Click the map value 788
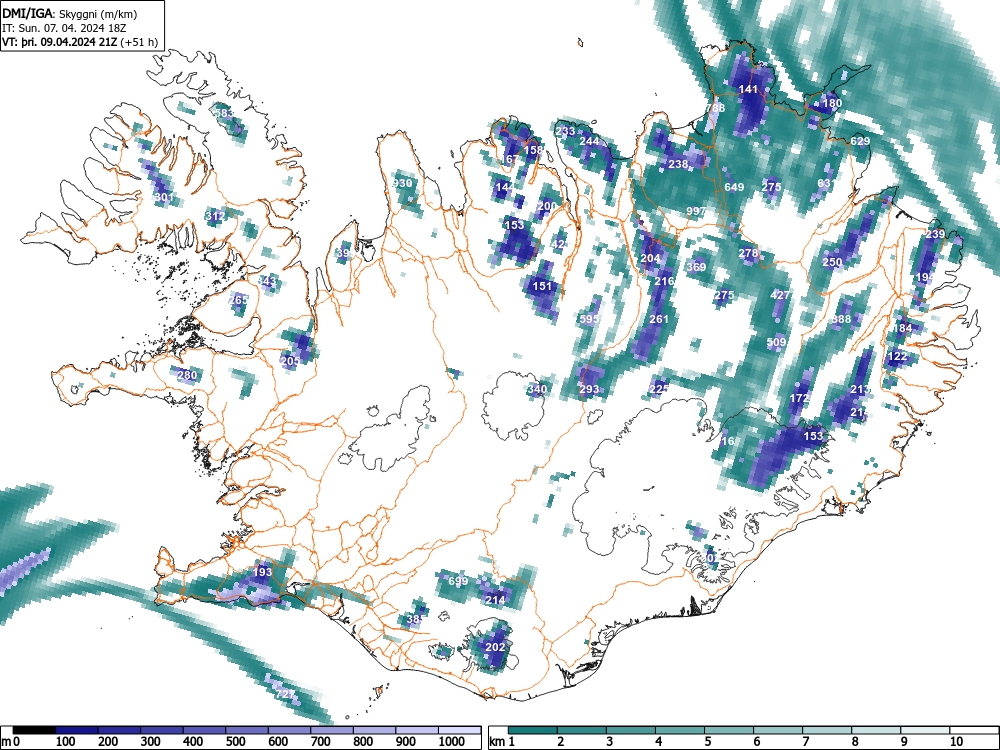The image size is (1000, 750). coord(716,108)
